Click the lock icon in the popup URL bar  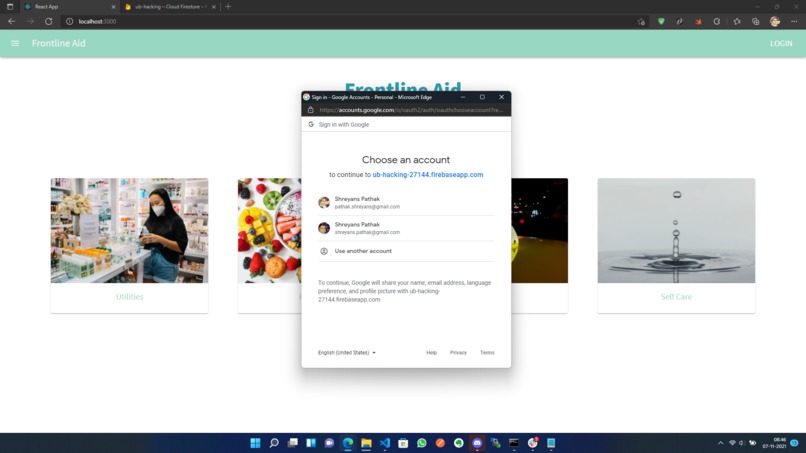310,110
